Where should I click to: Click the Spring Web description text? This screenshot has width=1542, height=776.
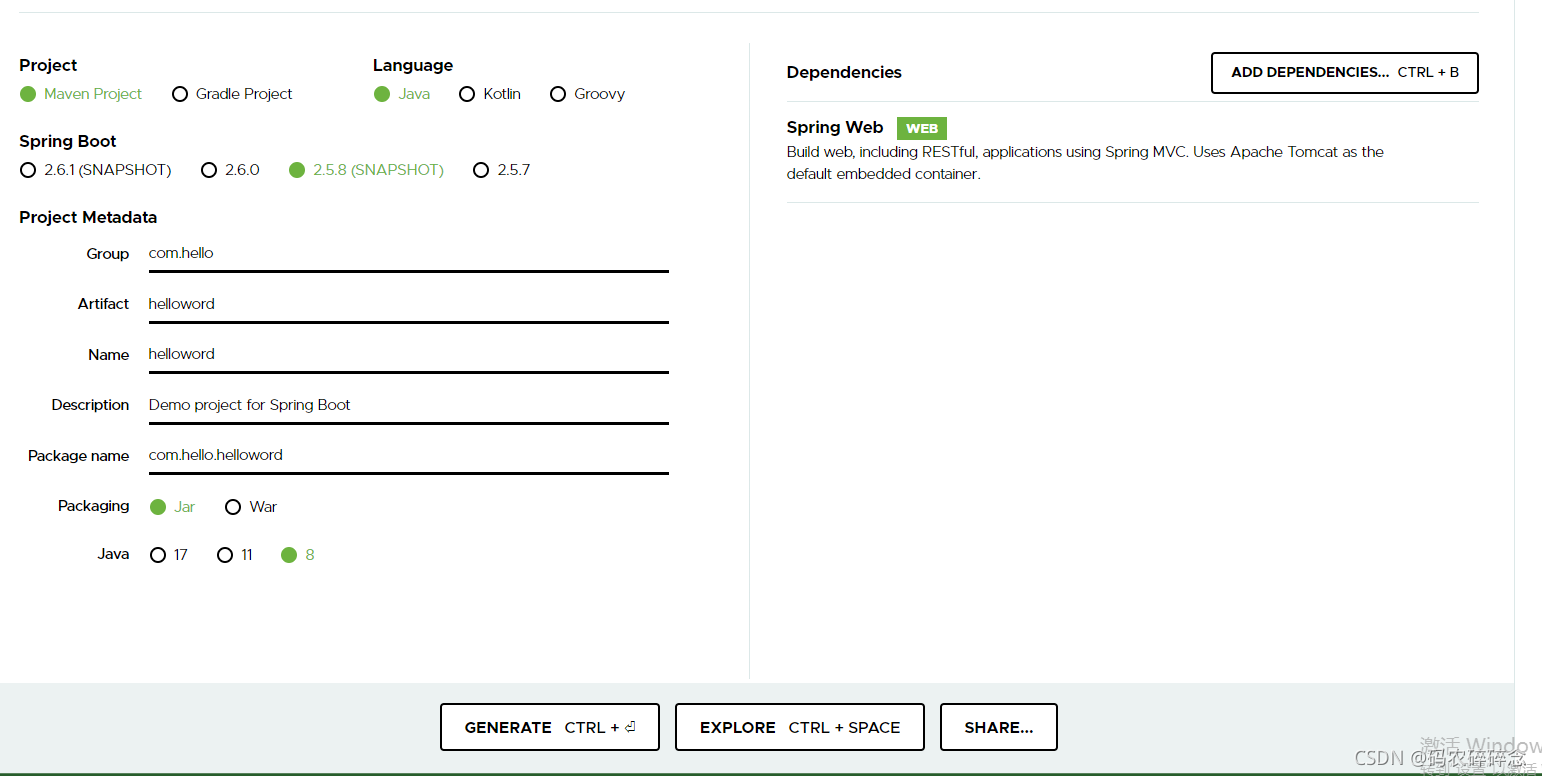(1085, 163)
